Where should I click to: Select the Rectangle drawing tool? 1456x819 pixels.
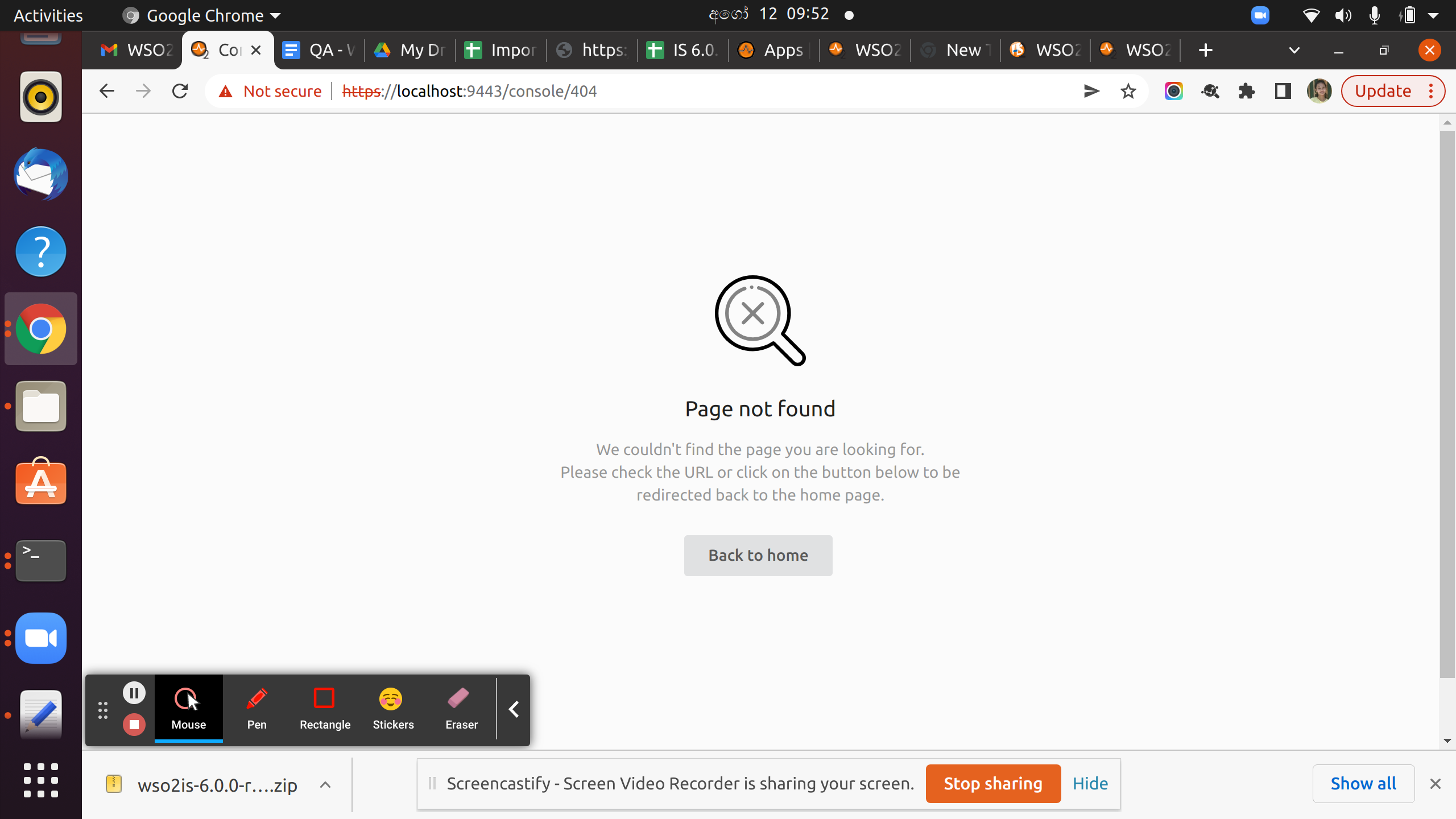(x=325, y=708)
